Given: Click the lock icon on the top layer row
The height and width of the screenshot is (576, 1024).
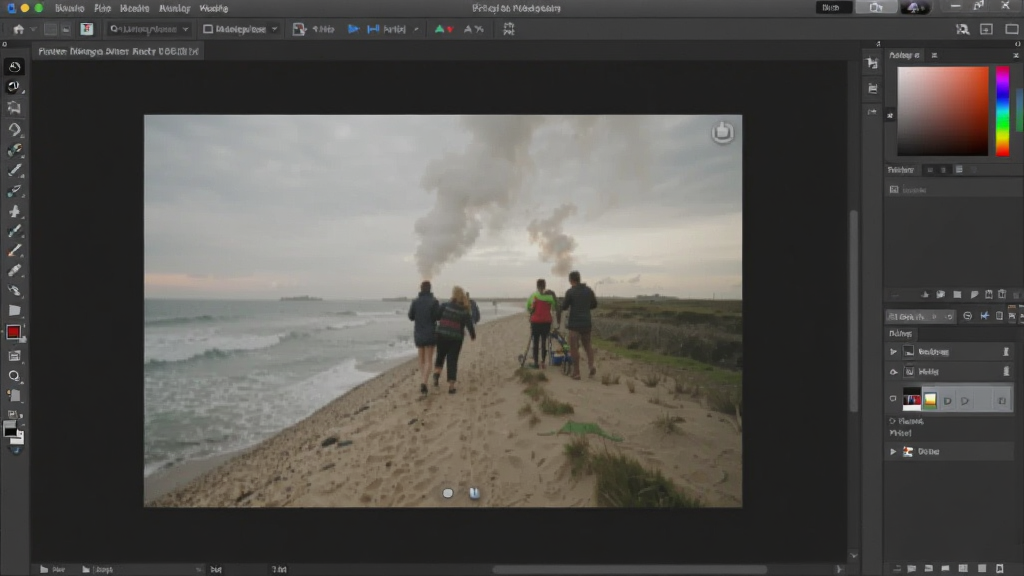Looking at the screenshot, I should pos(1006,351).
